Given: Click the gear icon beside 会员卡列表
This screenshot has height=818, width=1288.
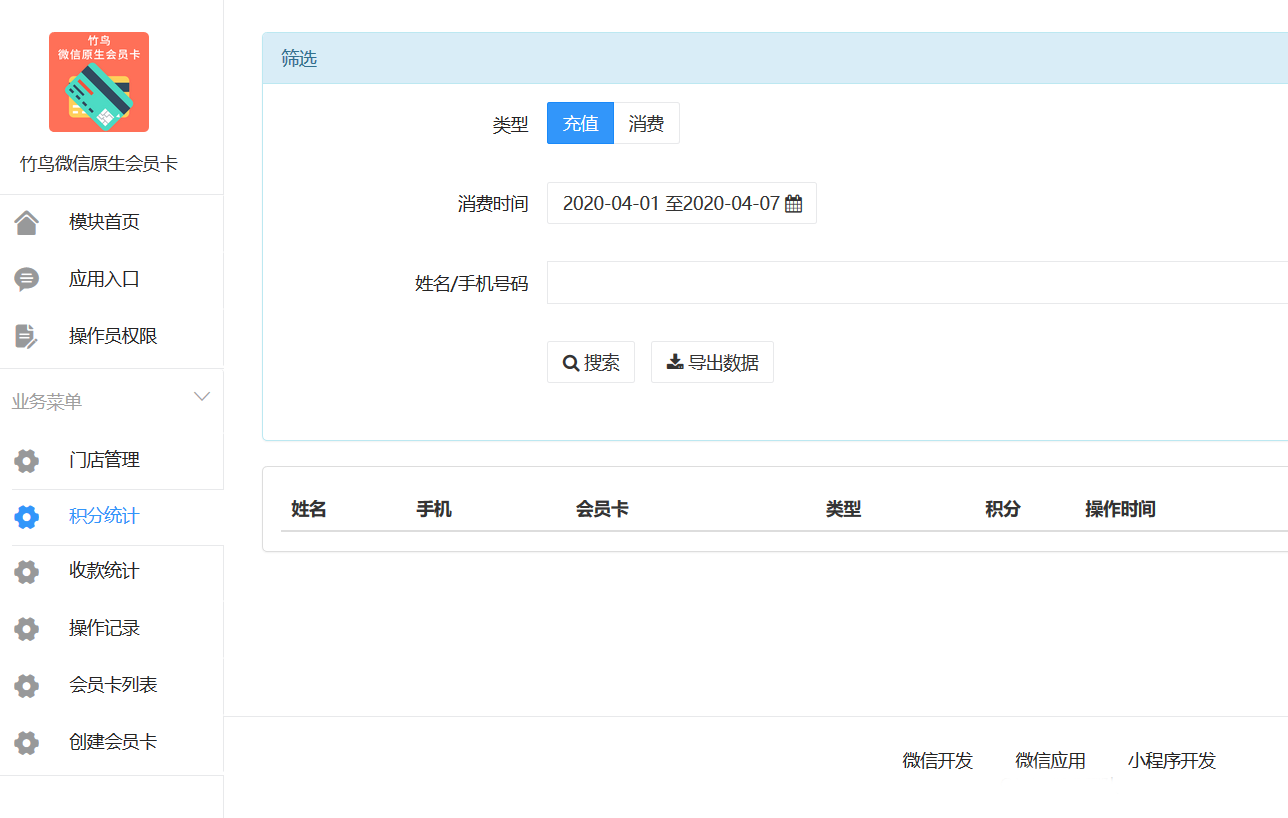Looking at the screenshot, I should 27,685.
